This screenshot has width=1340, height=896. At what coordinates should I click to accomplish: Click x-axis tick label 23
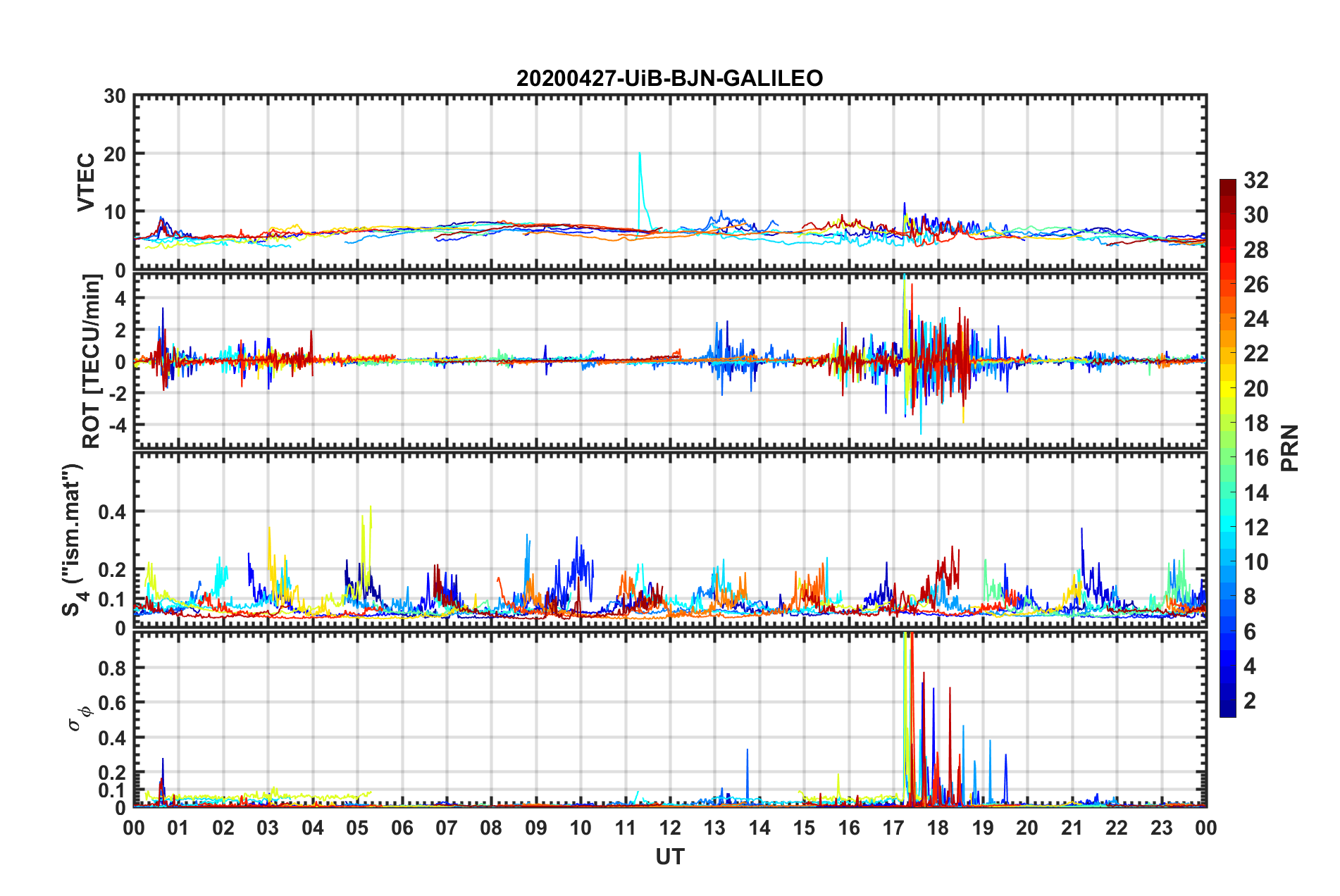pyautogui.click(x=1162, y=828)
